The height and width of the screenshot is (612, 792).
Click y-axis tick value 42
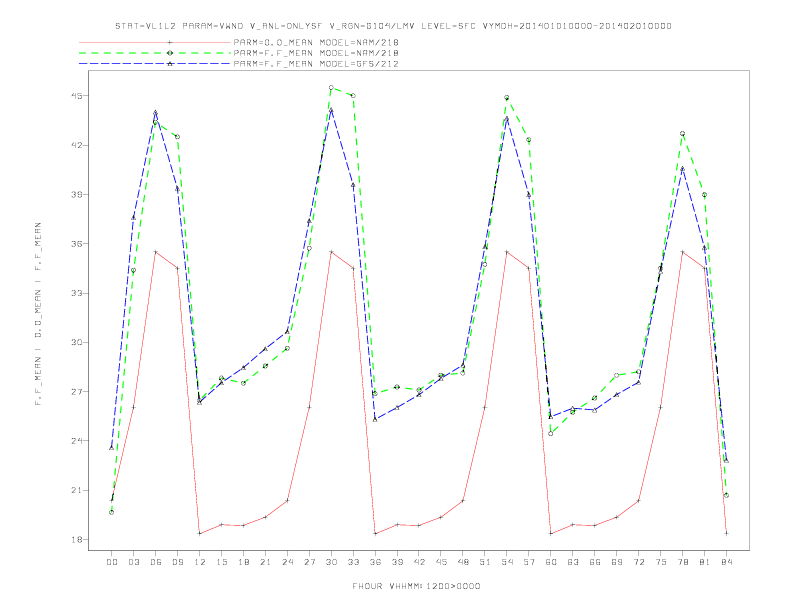pos(76,145)
